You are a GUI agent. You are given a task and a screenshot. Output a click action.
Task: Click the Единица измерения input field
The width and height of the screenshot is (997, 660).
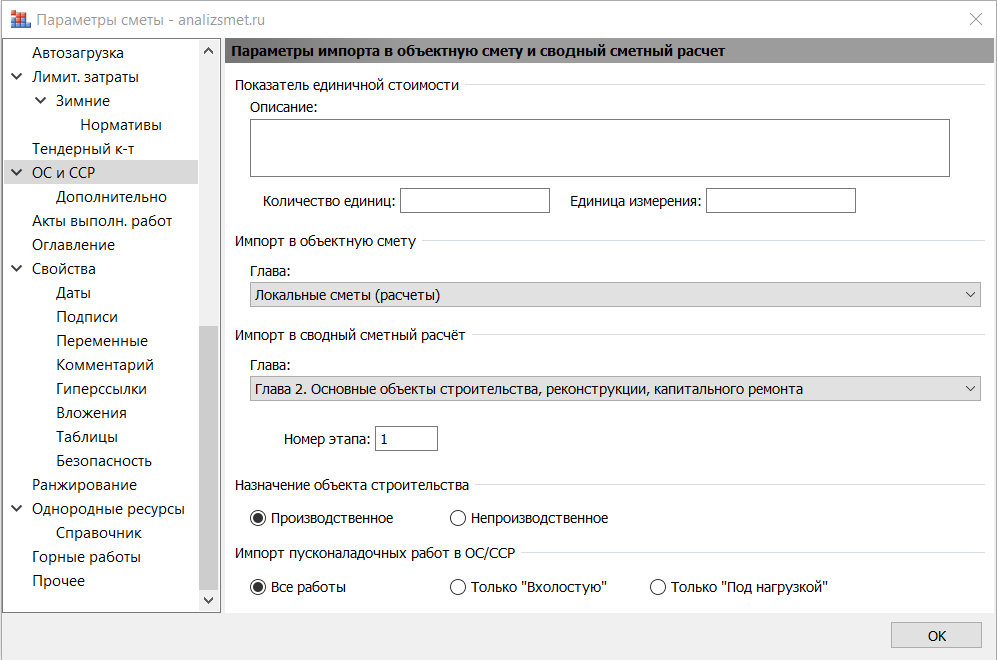point(781,201)
